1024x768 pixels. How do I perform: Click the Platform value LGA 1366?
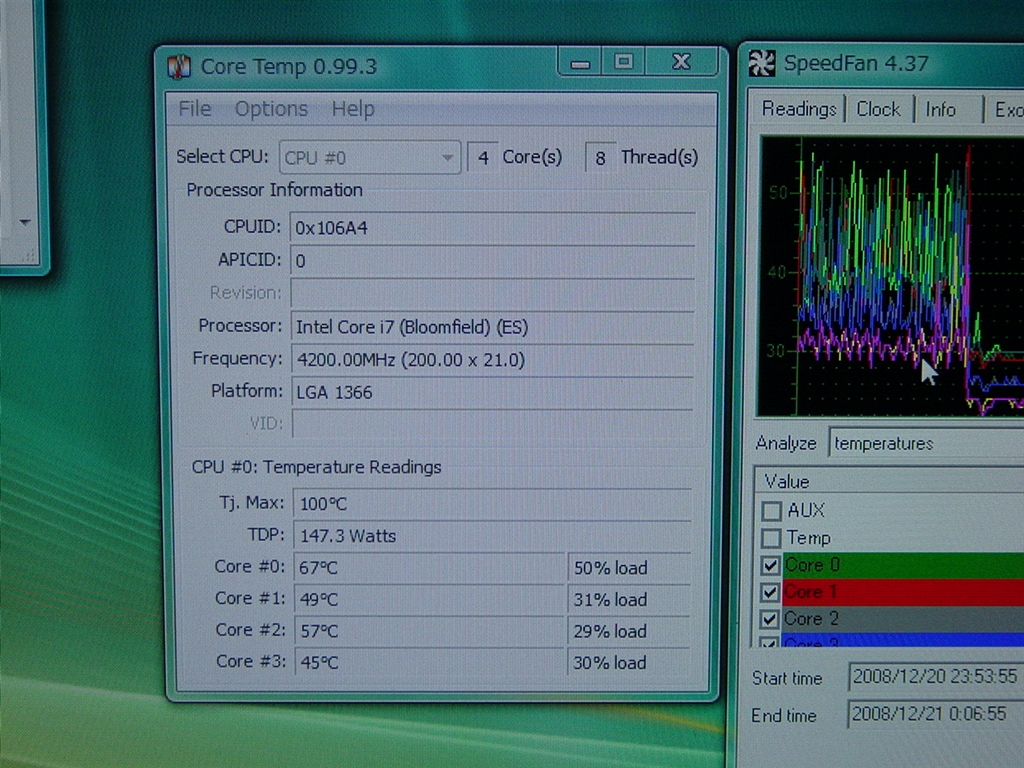click(x=492, y=392)
